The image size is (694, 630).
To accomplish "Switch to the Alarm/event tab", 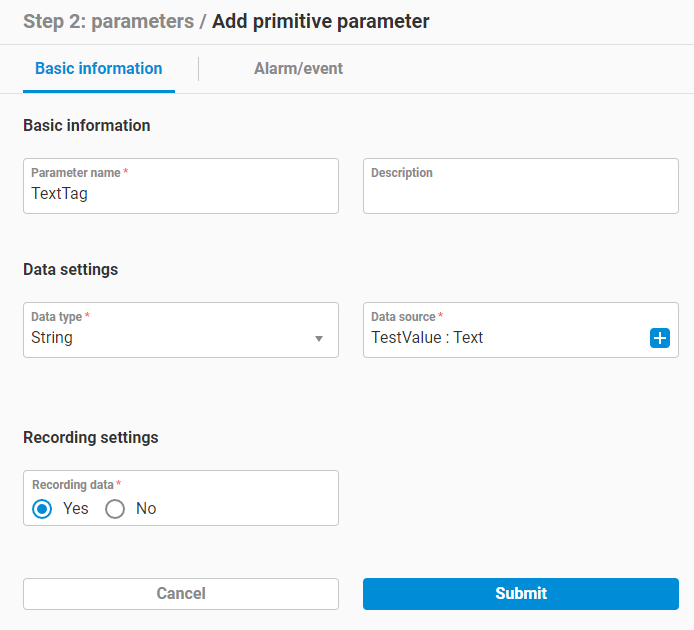I will click(x=298, y=69).
